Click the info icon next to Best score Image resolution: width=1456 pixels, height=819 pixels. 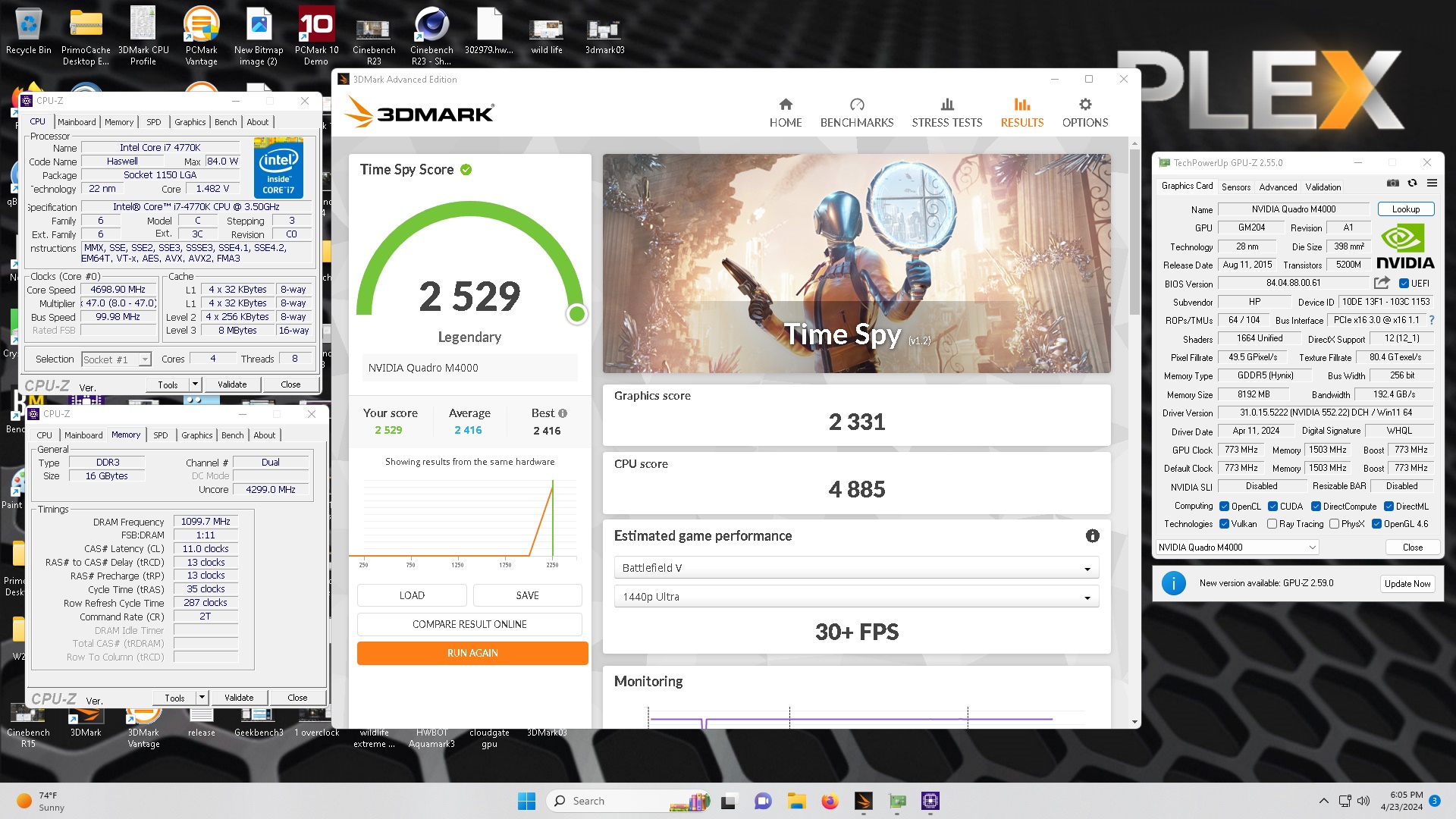tap(563, 413)
